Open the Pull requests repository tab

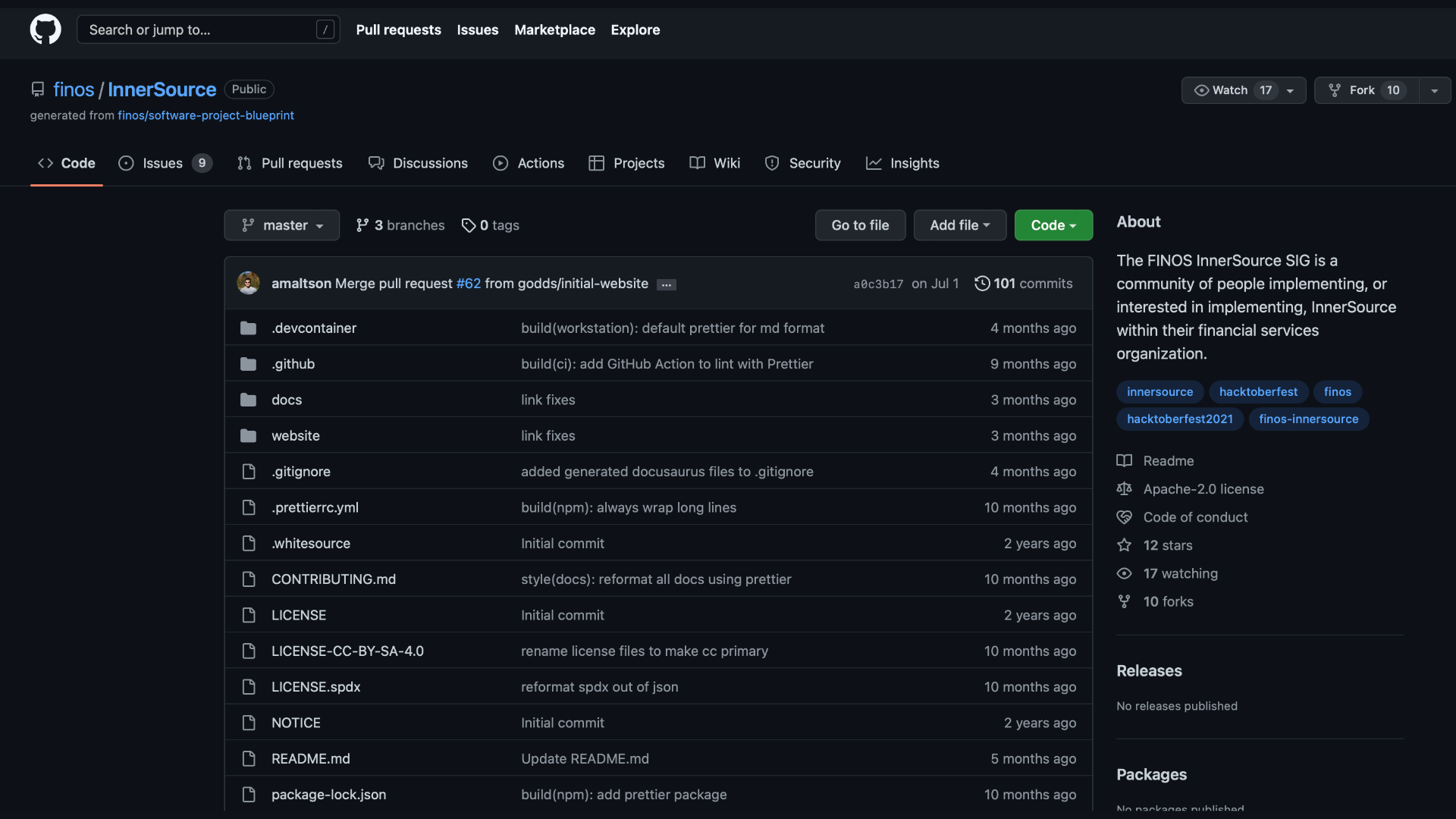point(290,163)
